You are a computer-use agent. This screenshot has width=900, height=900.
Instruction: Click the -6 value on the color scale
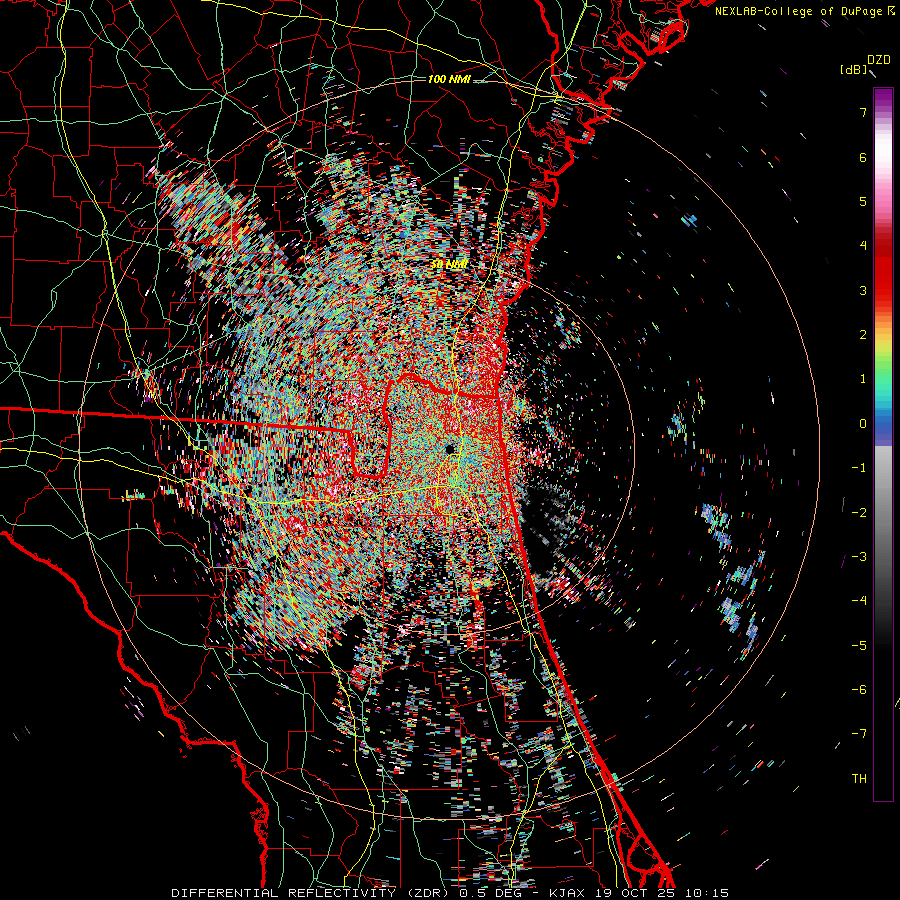[859, 690]
